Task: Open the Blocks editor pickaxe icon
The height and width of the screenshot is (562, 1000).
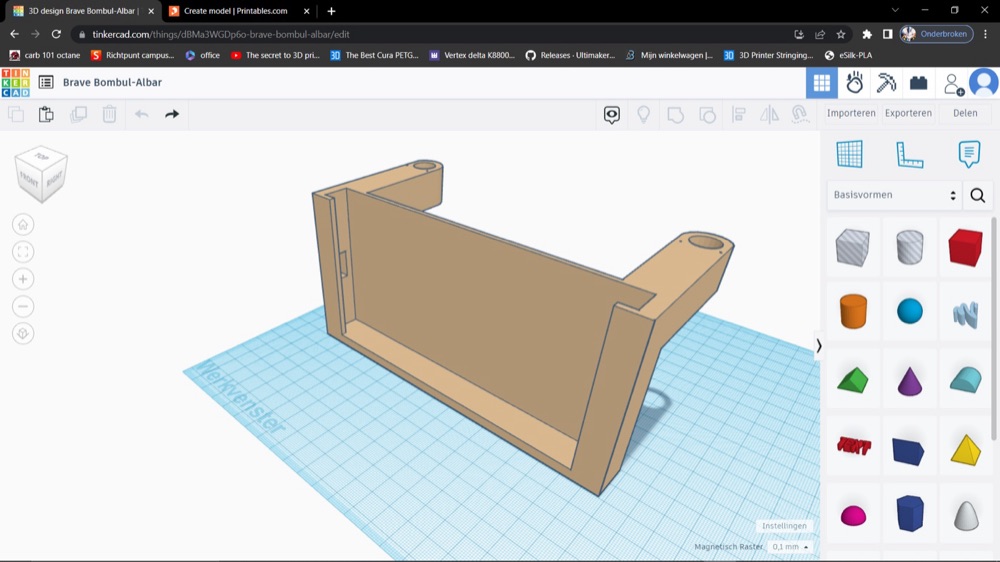Action: click(886, 83)
